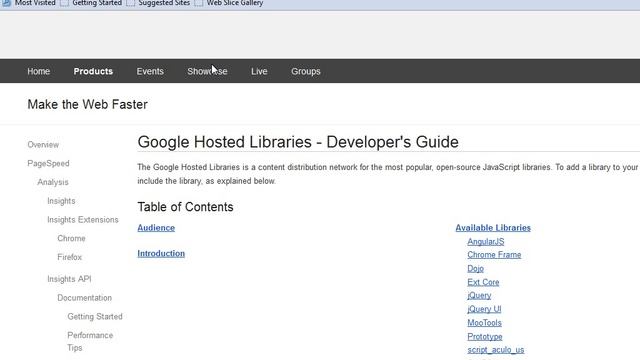The height and width of the screenshot is (360, 640).
Task: Open PageSpeed in the sidebar
Action: click(x=48, y=163)
